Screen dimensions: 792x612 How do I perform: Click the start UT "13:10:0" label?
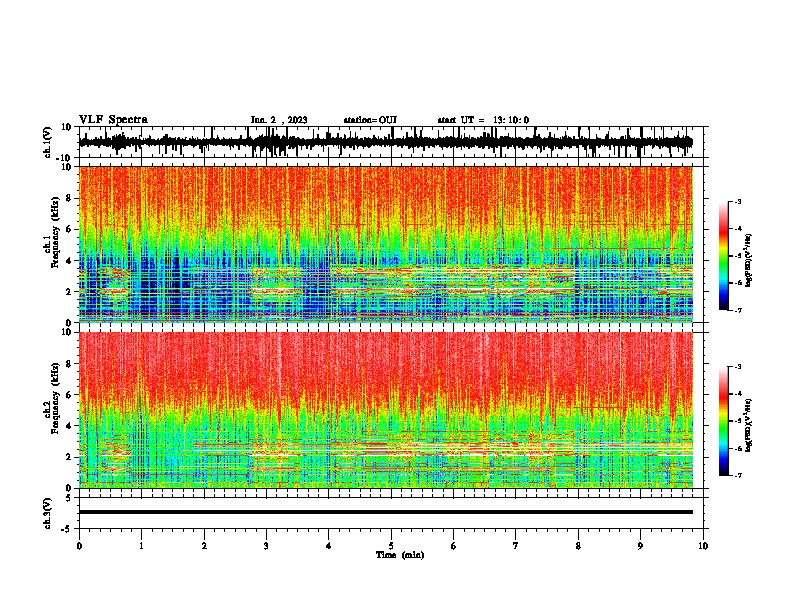coord(511,120)
